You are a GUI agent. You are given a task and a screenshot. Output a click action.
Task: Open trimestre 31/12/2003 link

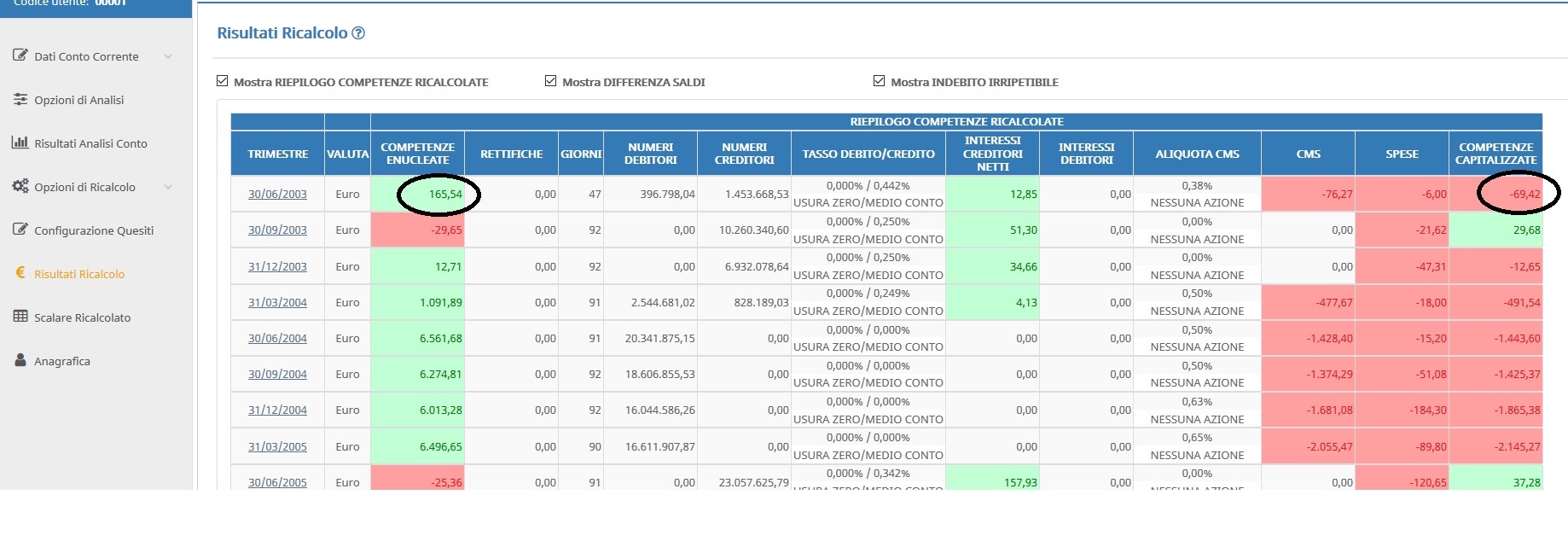(277, 266)
